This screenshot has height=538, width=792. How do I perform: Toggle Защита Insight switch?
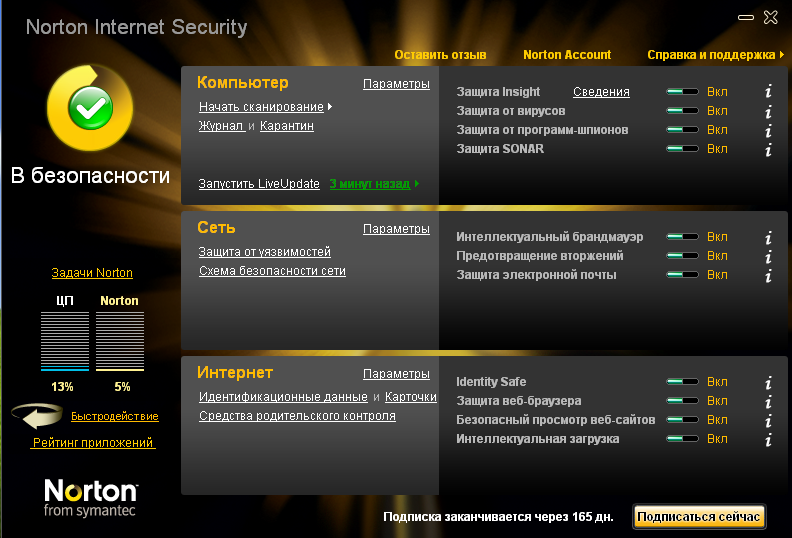coord(682,92)
